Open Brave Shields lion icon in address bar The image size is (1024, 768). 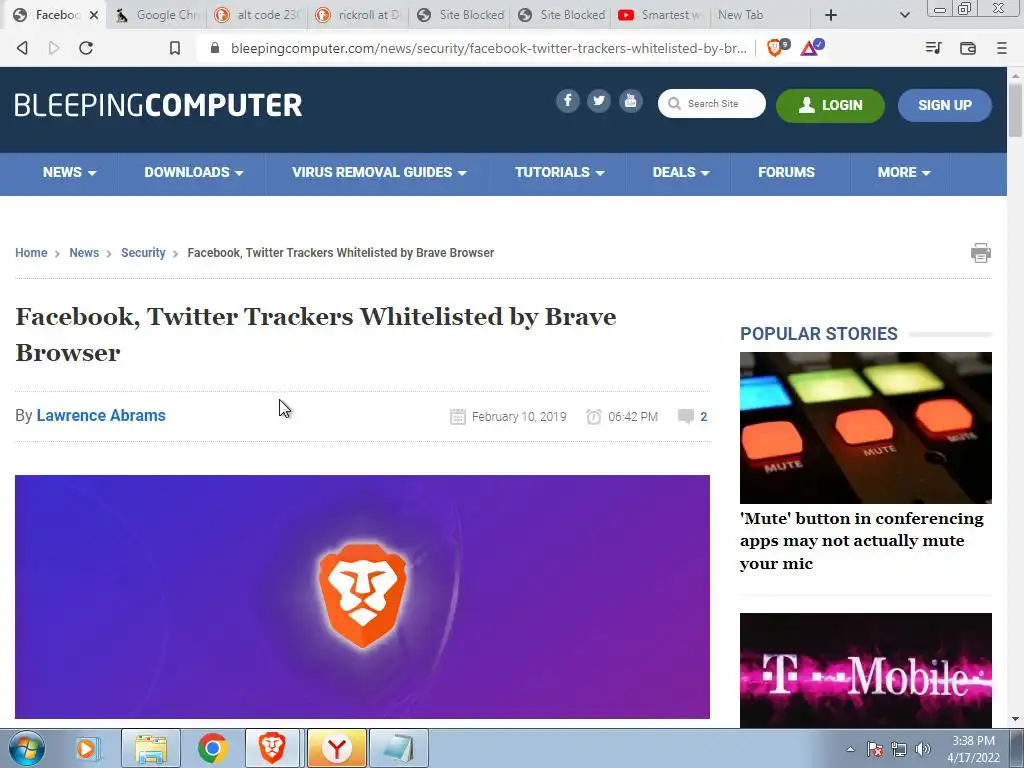click(776, 47)
